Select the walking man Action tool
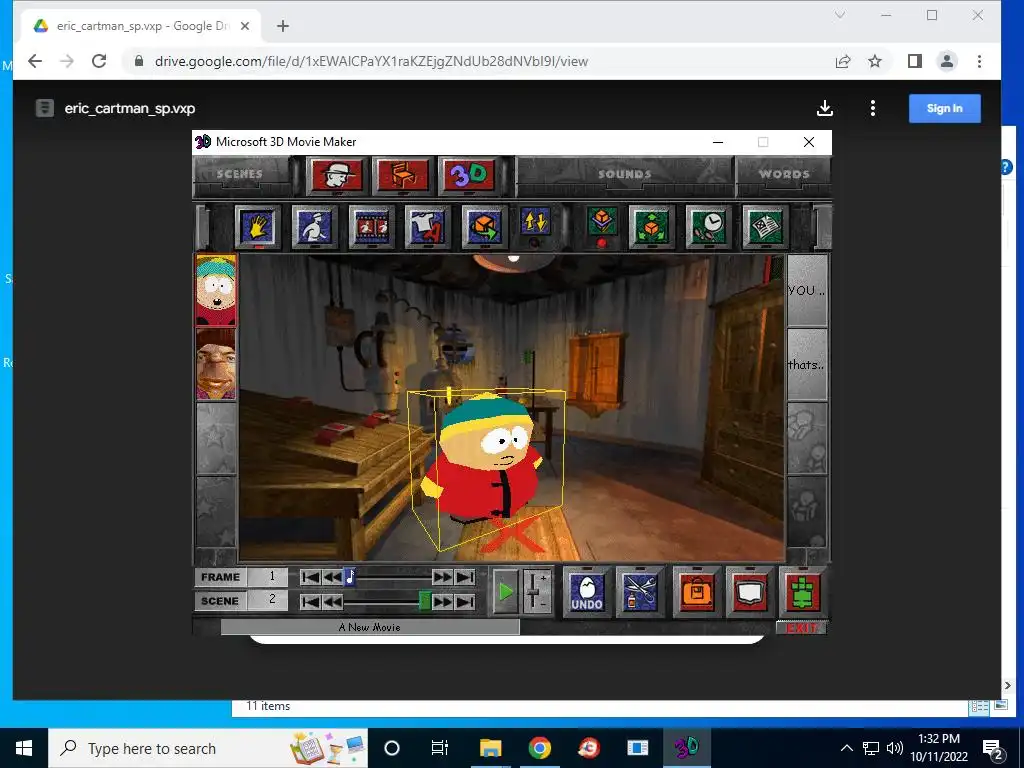The image size is (1024, 768). 315,227
